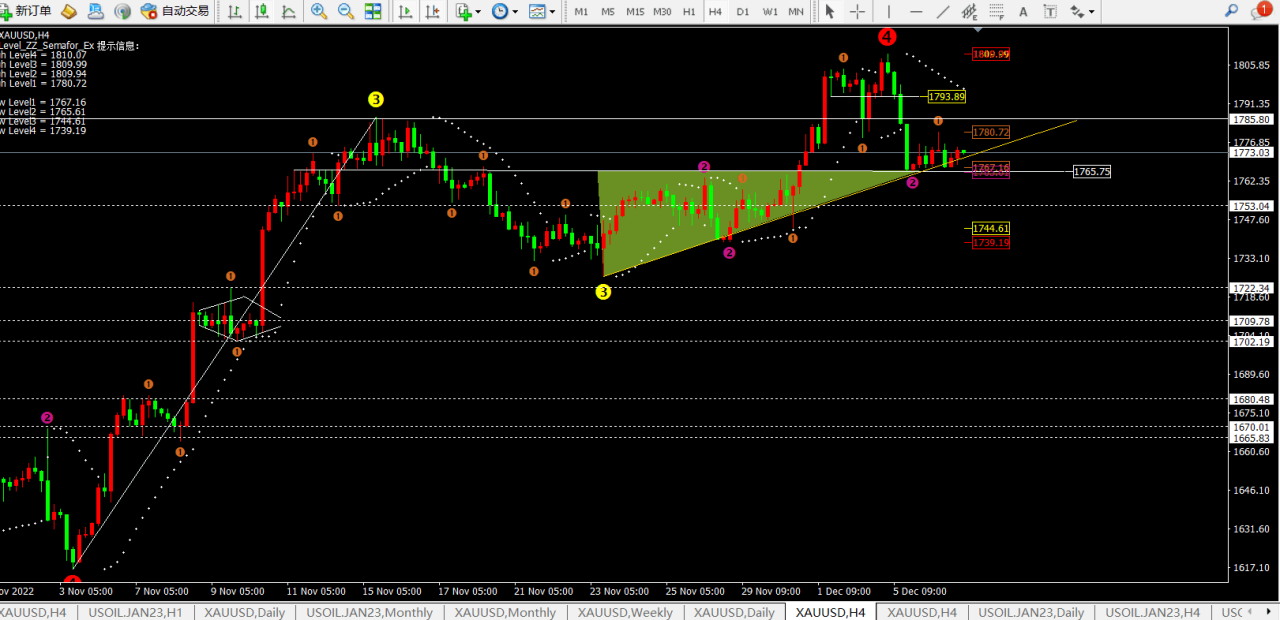
Task: Select M15 timeframe
Action: (x=635, y=12)
